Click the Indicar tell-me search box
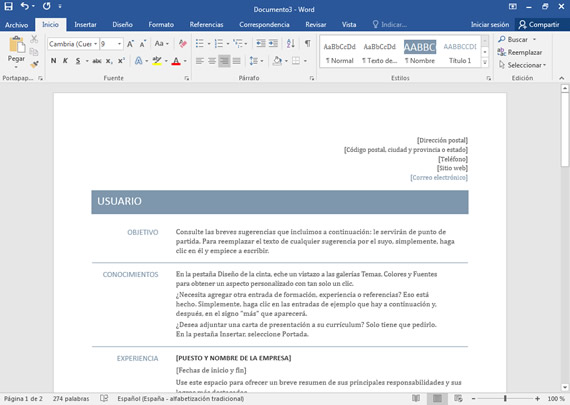 click(390, 25)
